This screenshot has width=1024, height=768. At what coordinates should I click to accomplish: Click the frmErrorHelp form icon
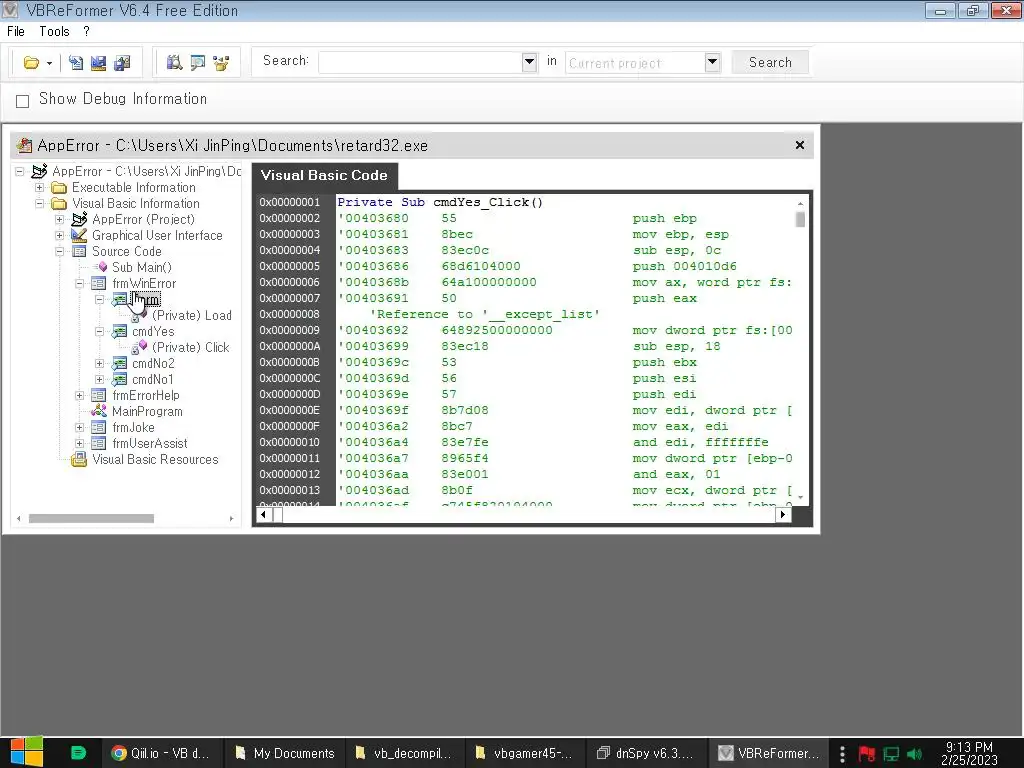pos(99,396)
